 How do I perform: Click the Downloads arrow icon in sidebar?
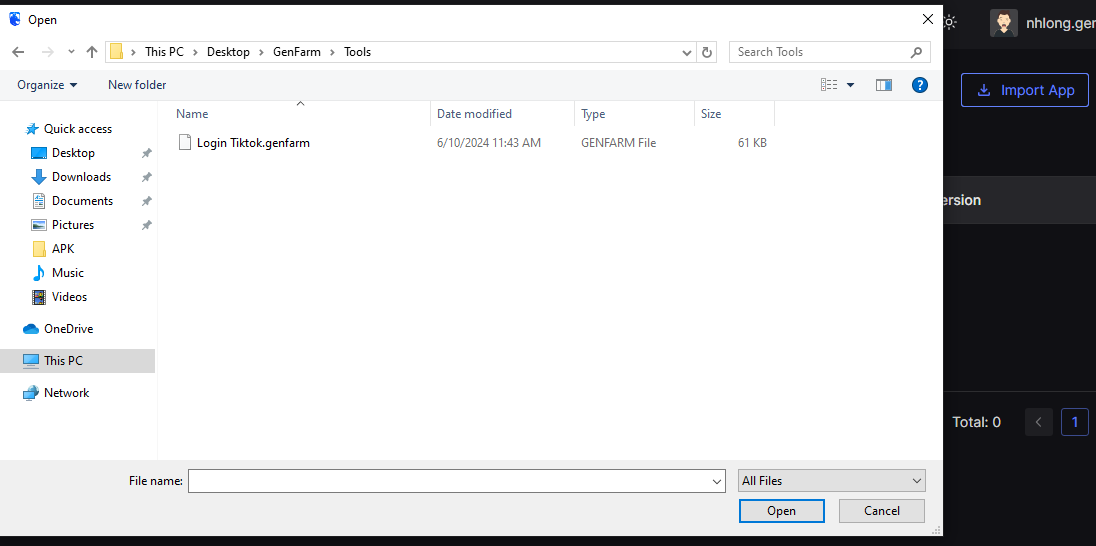click(39, 177)
